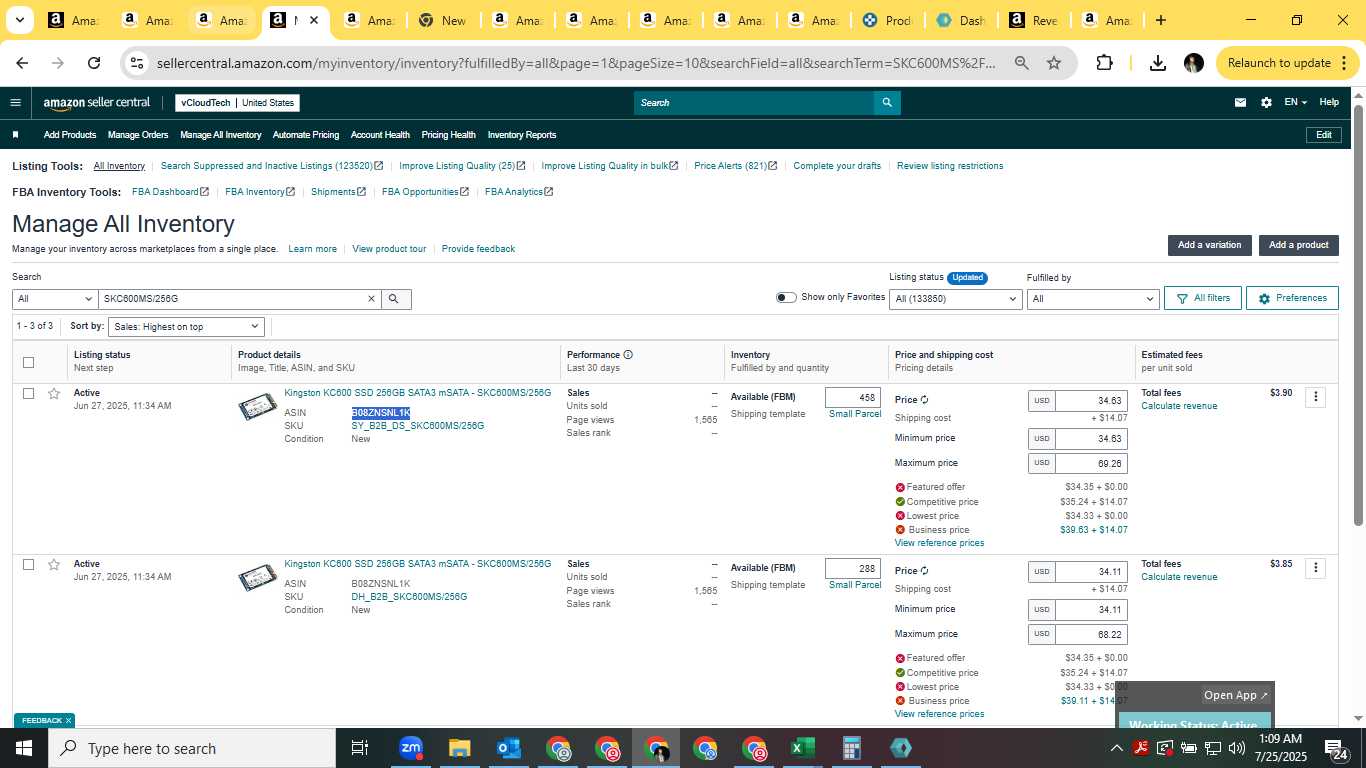Open Outlook from the taskbar
This screenshot has height=768, width=1366.
tap(508, 748)
